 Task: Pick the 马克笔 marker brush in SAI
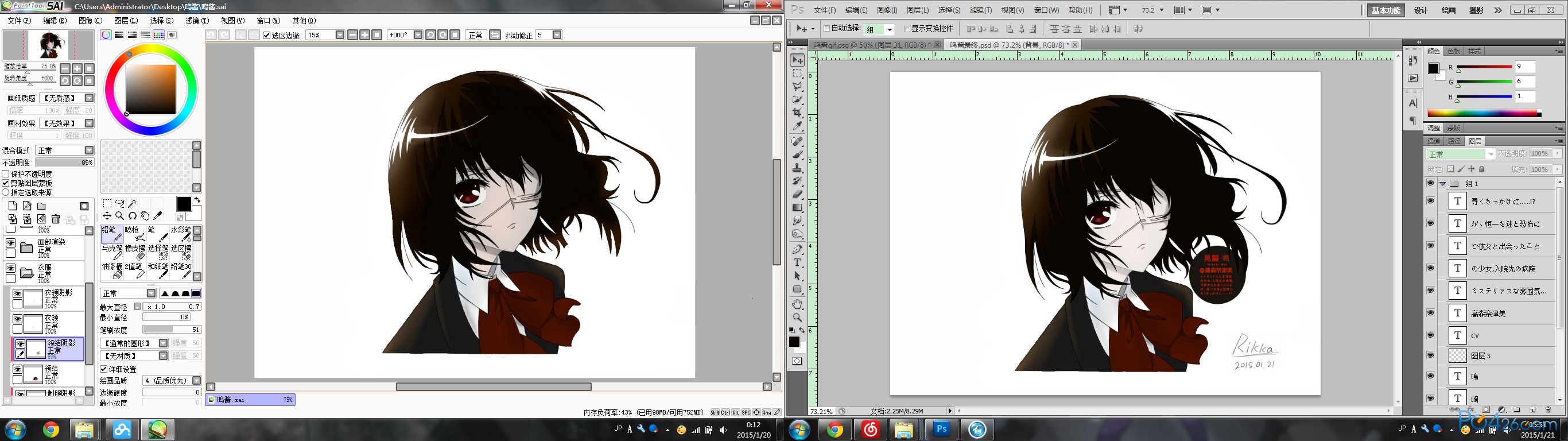tap(112, 252)
